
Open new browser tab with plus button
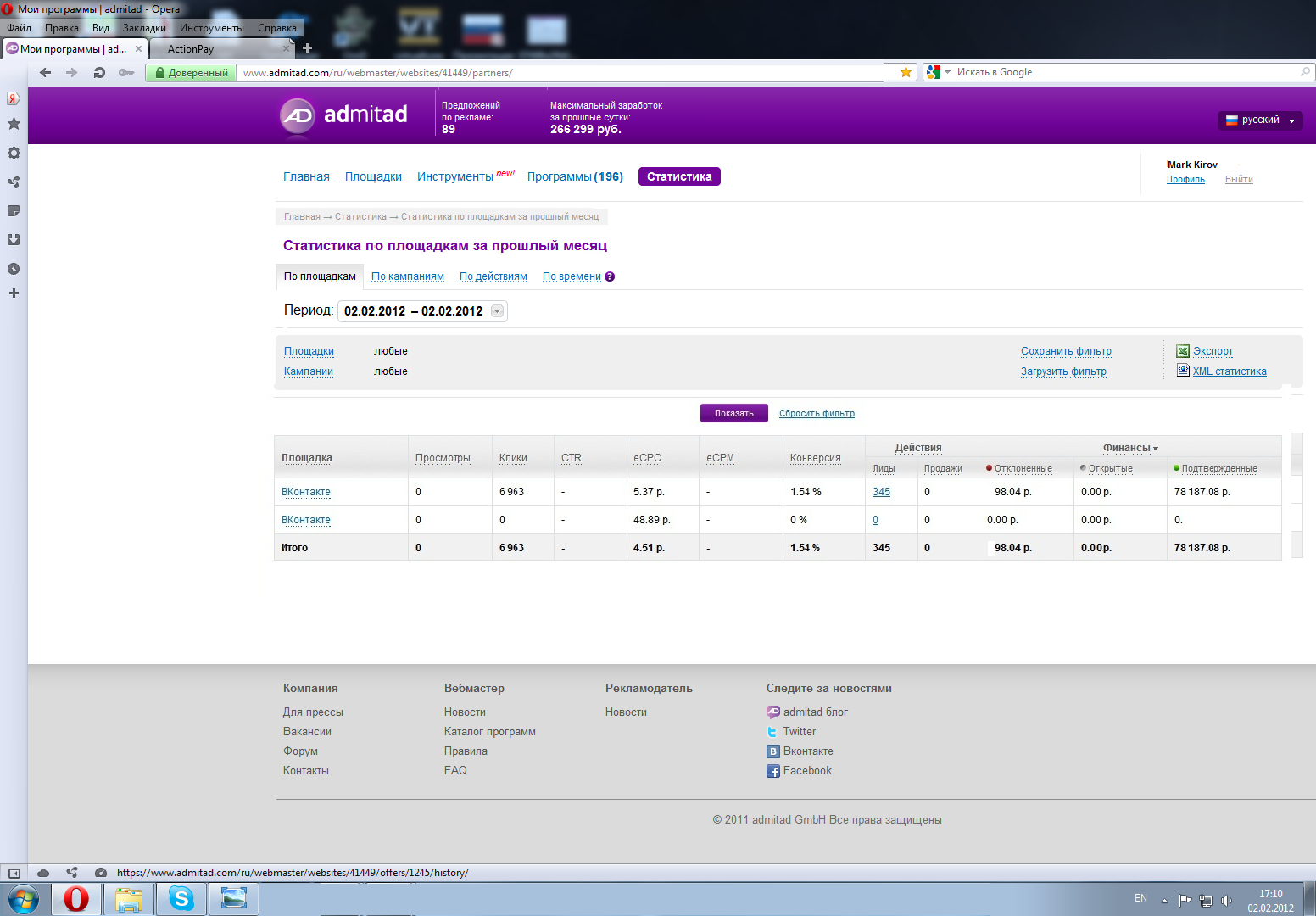click(307, 48)
